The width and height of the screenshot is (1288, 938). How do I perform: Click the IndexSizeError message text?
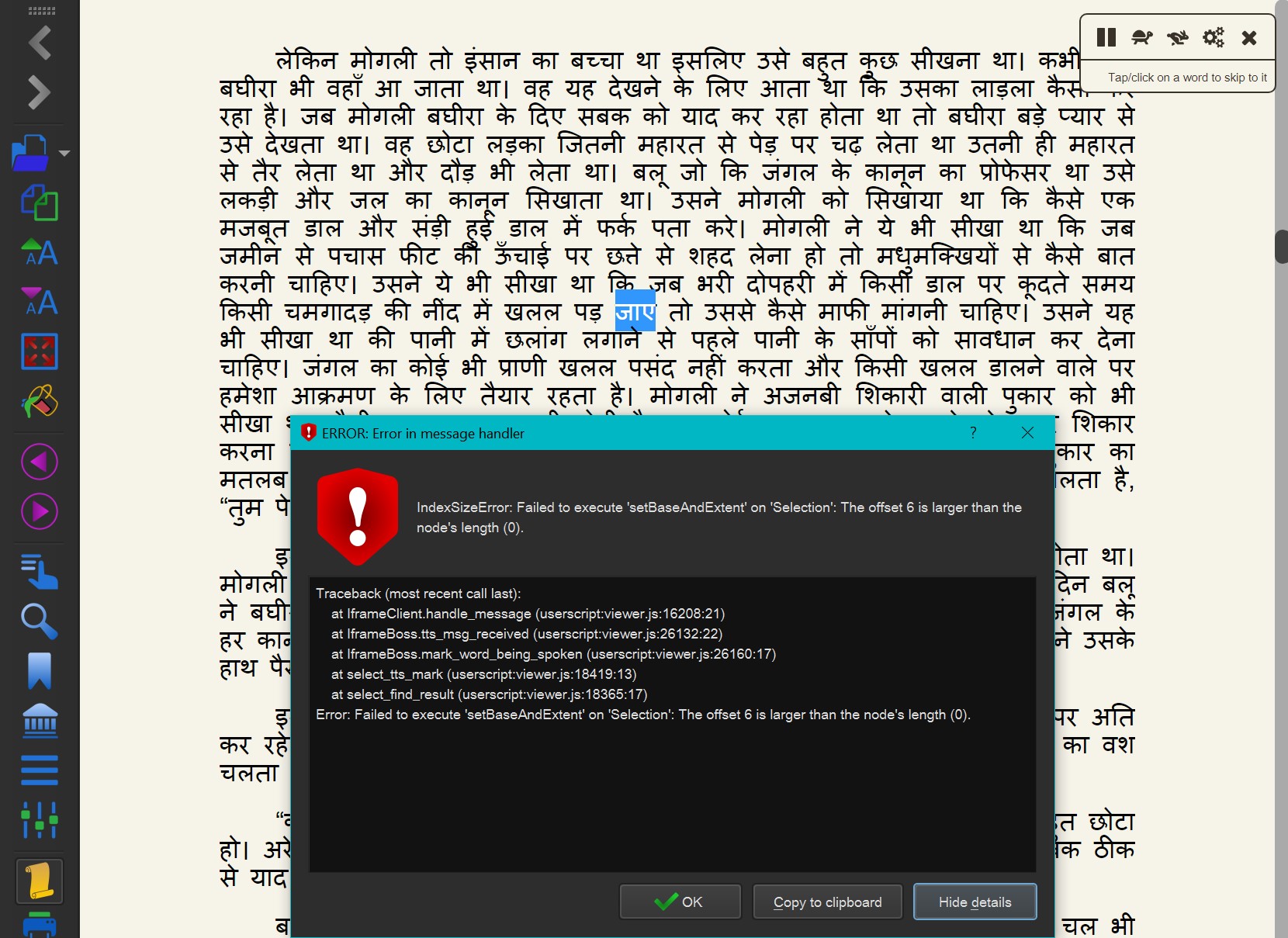pos(719,517)
